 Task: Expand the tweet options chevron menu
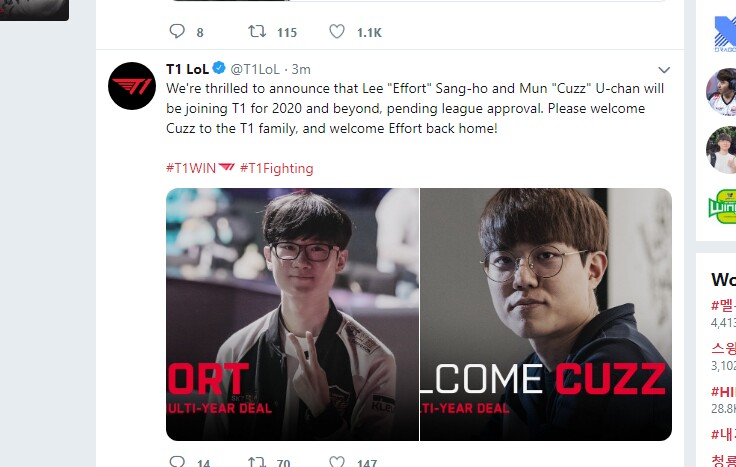point(664,70)
